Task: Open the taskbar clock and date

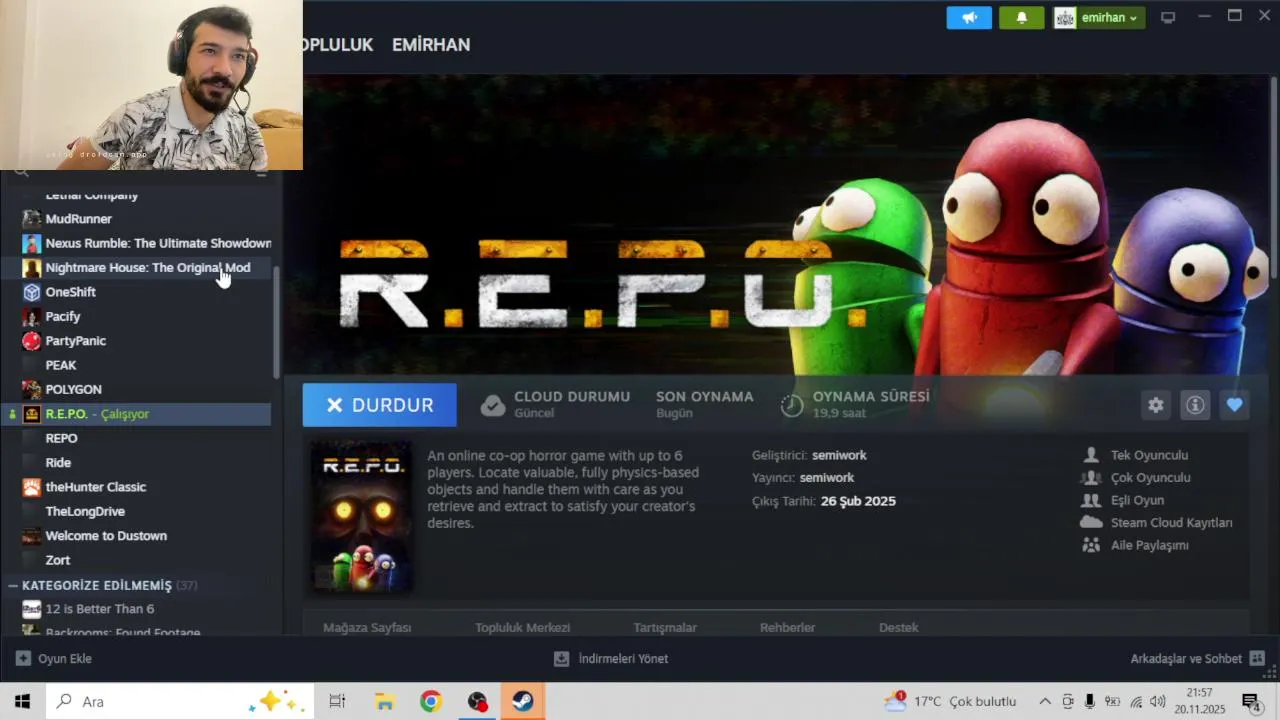Action: [x=1200, y=701]
